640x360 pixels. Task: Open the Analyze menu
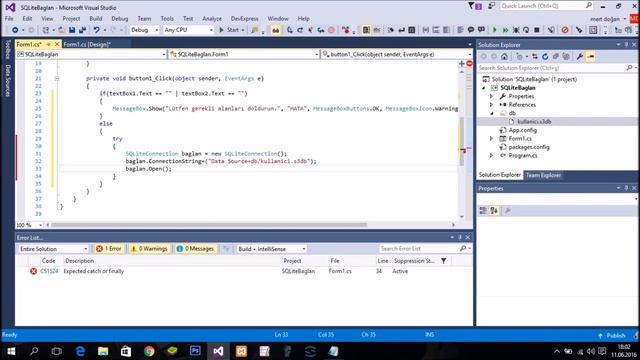pyautogui.click(x=212, y=19)
